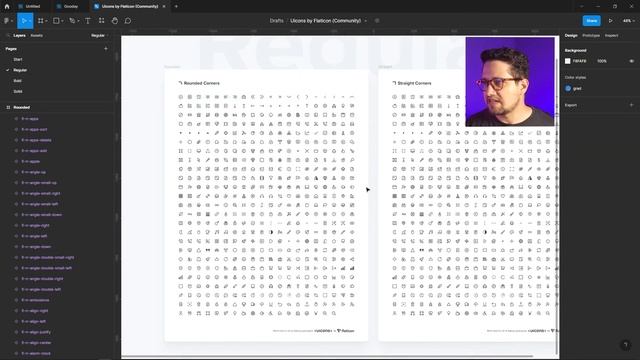640x360 pixels.
Task: Open file name dropdown chevron
Action: (x=366, y=21)
